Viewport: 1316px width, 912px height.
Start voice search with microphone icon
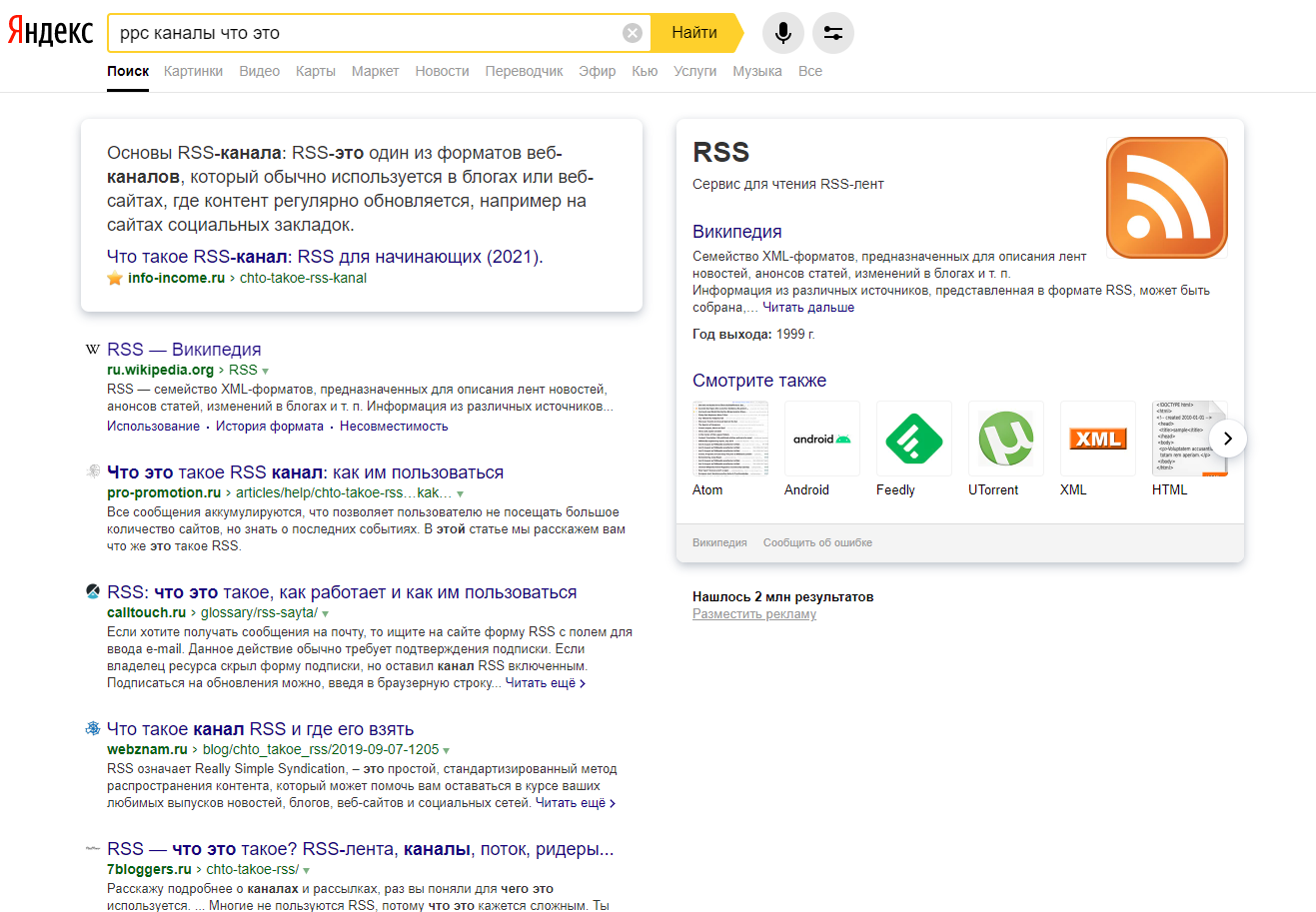click(x=783, y=33)
